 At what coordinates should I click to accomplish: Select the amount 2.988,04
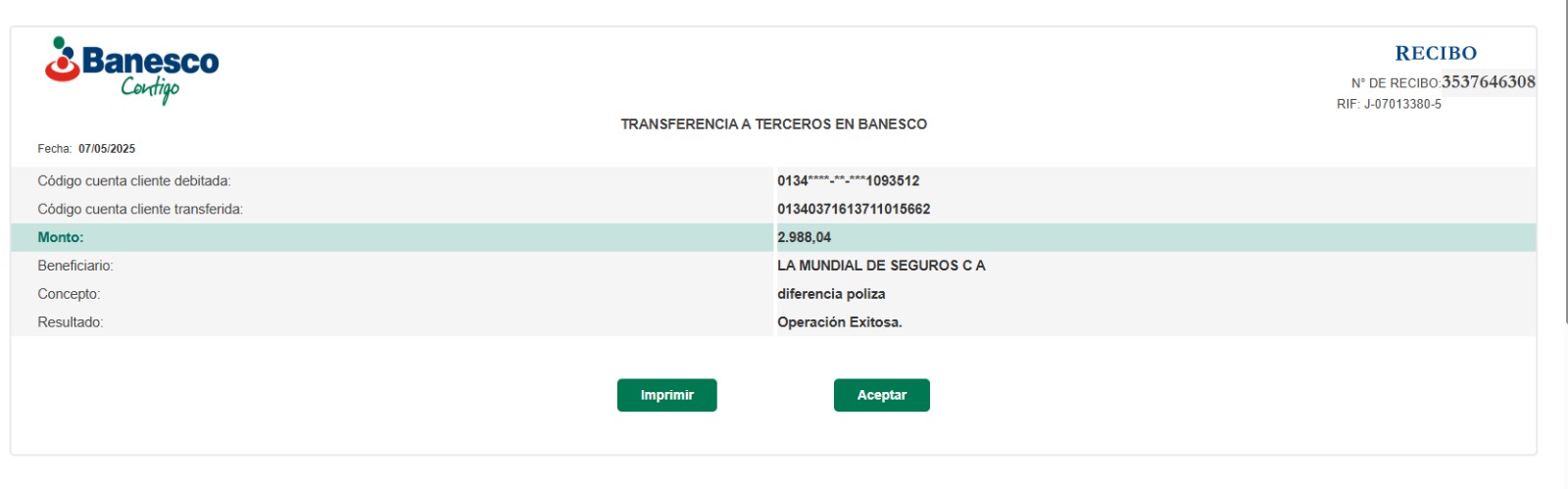pos(804,238)
